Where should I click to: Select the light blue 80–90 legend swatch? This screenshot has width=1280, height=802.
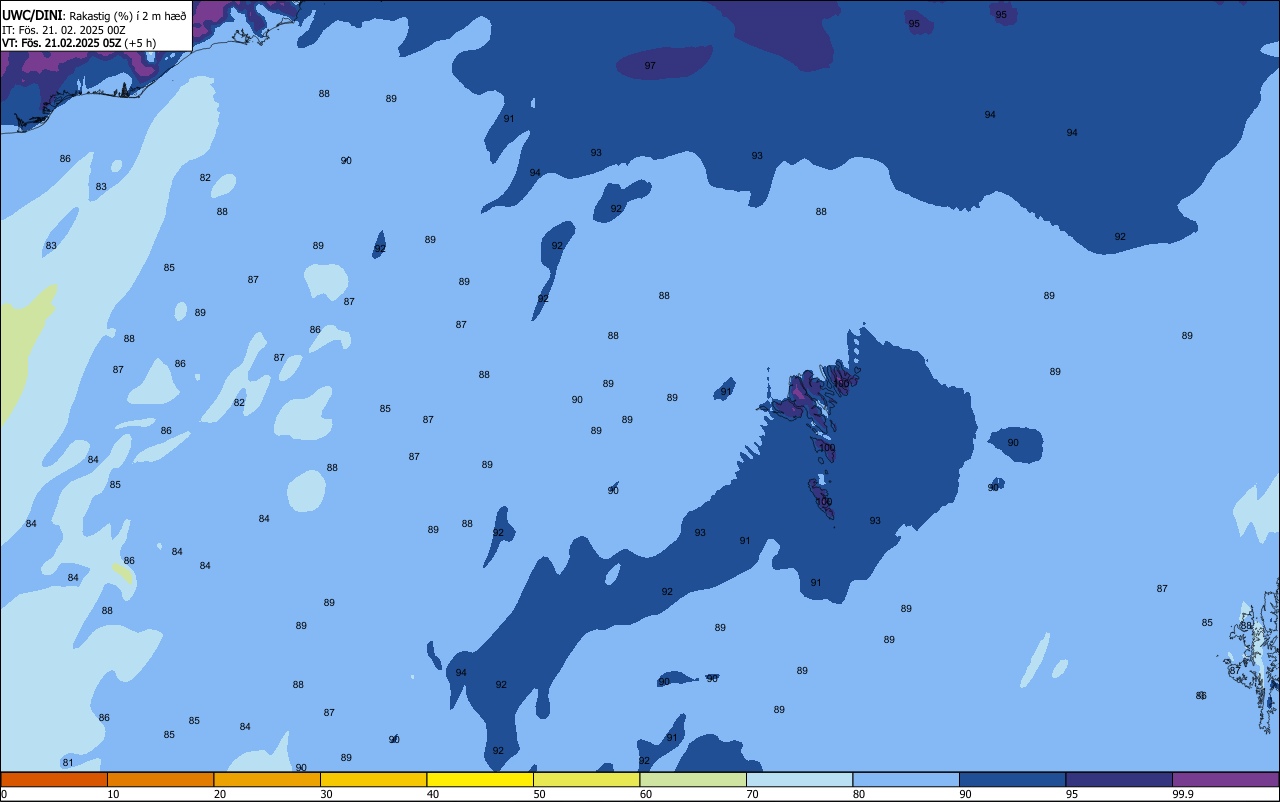click(906, 779)
